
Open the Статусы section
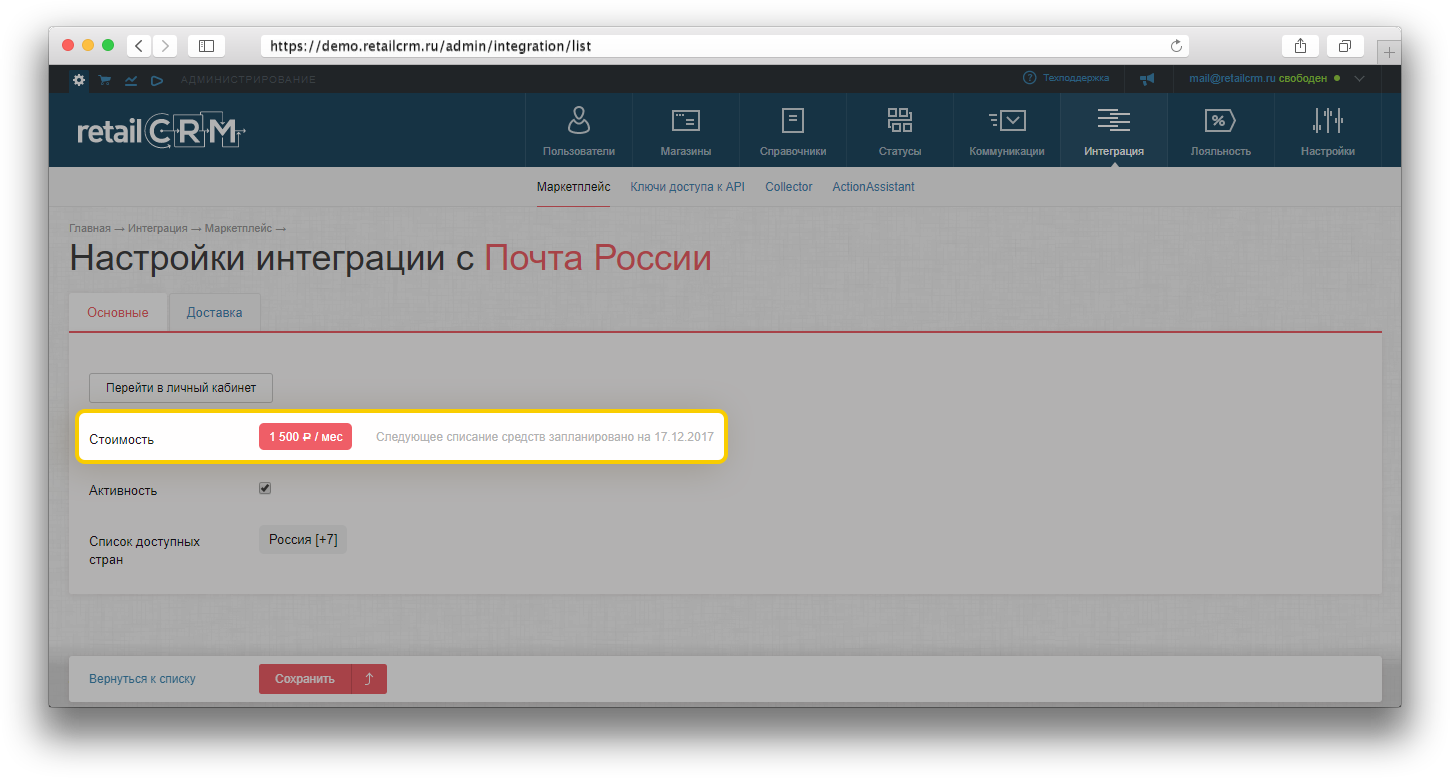(900, 131)
